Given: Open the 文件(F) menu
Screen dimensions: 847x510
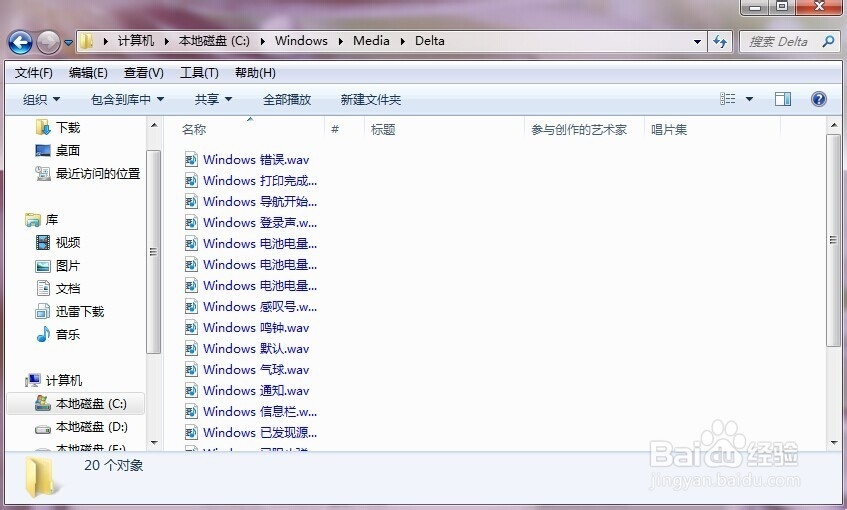Looking at the screenshot, I should (x=33, y=73).
